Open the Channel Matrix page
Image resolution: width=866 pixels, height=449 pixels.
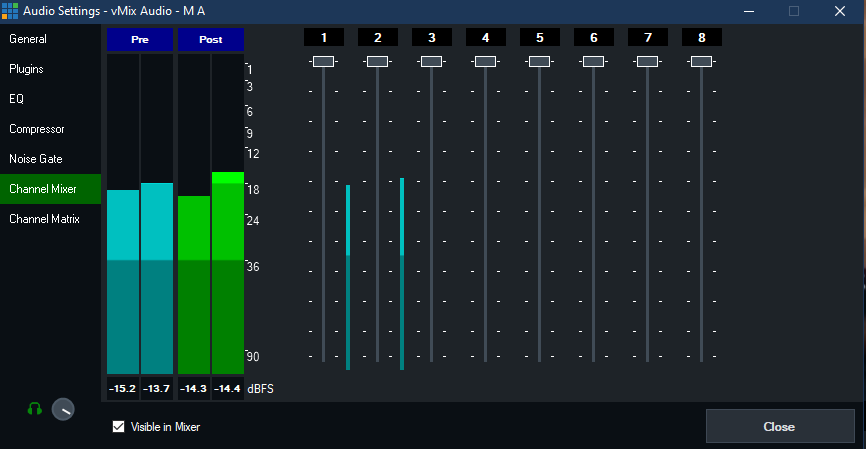coord(43,218)
